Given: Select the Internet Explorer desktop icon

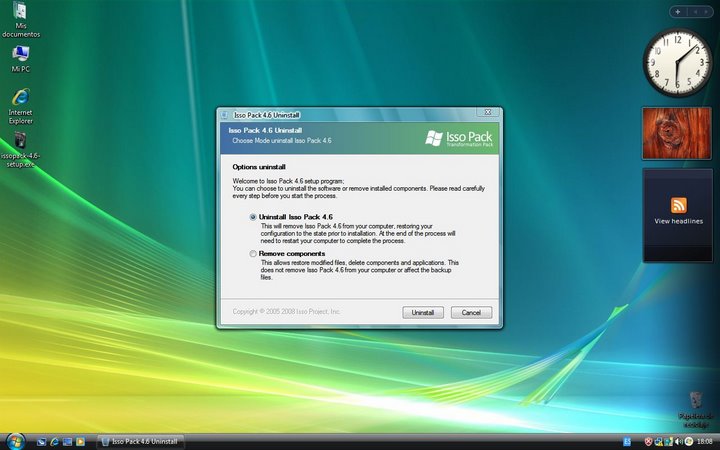Looking at the screenshot, I should point(21,107).
